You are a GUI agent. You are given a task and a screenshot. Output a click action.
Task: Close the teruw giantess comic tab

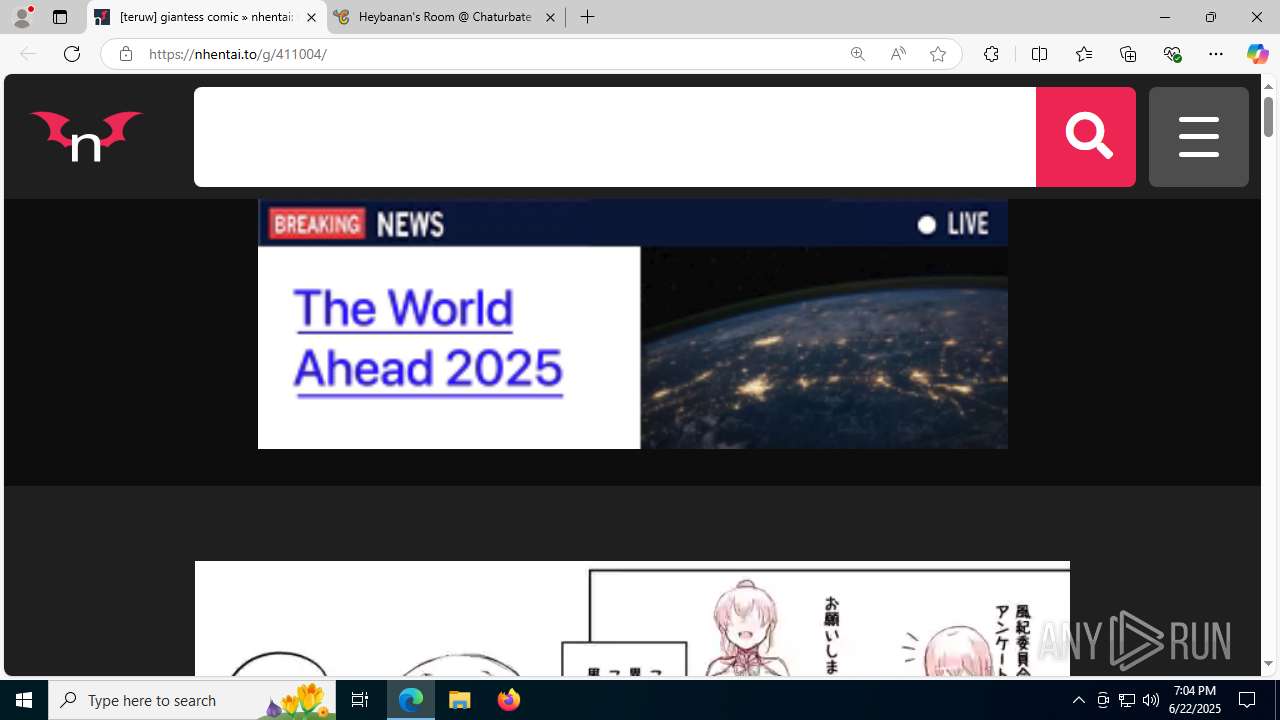pos(311,17)
